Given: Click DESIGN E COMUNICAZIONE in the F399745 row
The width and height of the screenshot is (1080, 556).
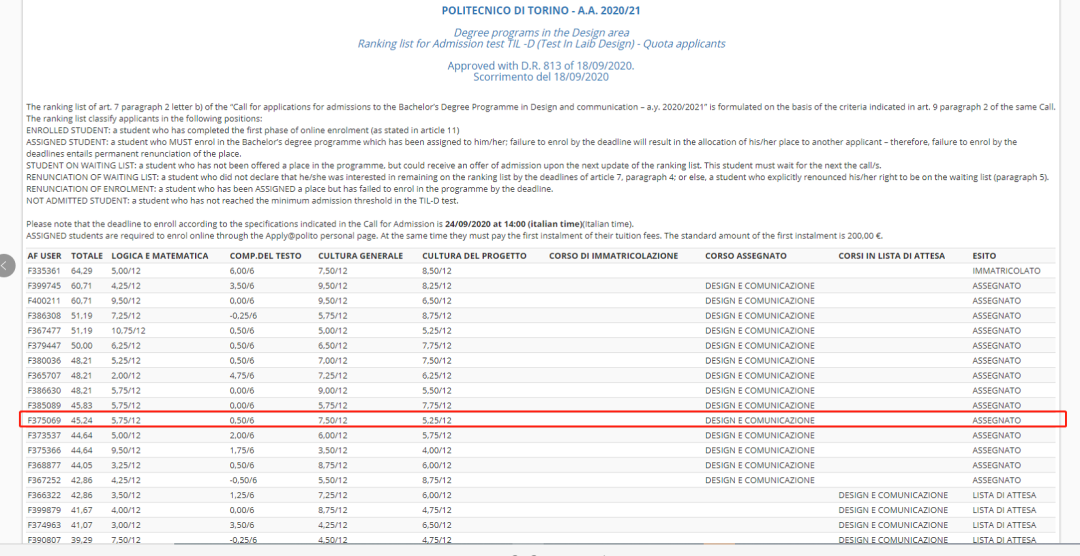Looking at the screenshot, I should point(760,285).
